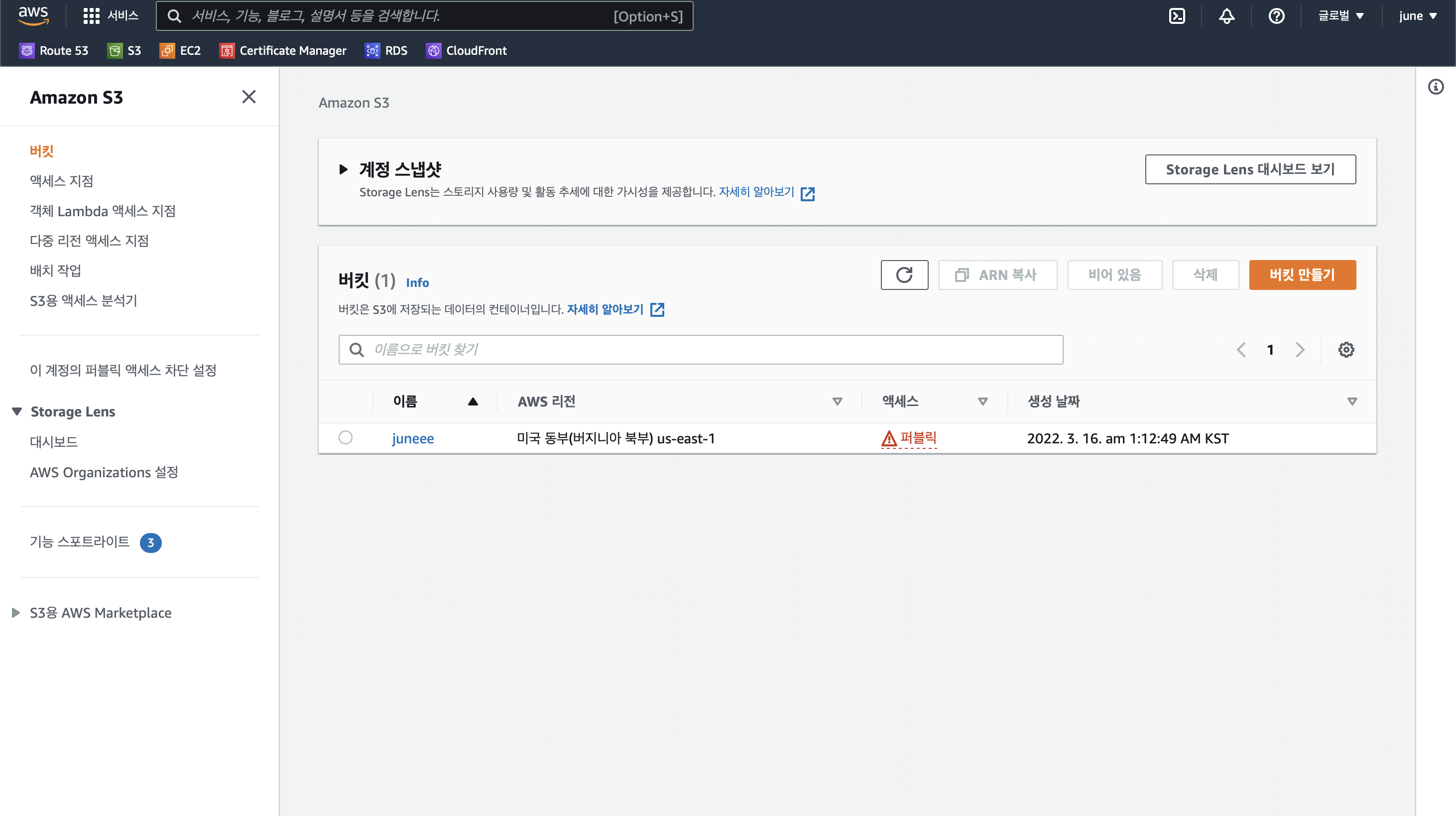Click the feature spotlight badge 3

coord(150,543)
